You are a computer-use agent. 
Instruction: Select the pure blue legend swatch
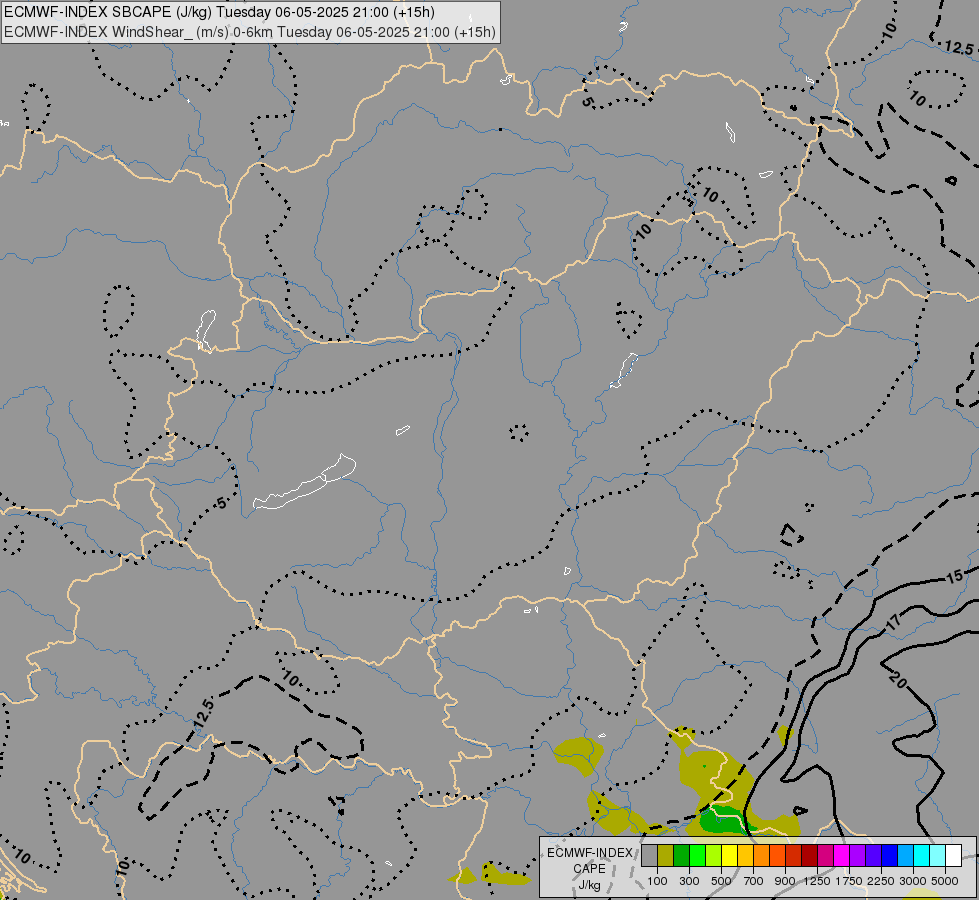click(x=890, y=855)
